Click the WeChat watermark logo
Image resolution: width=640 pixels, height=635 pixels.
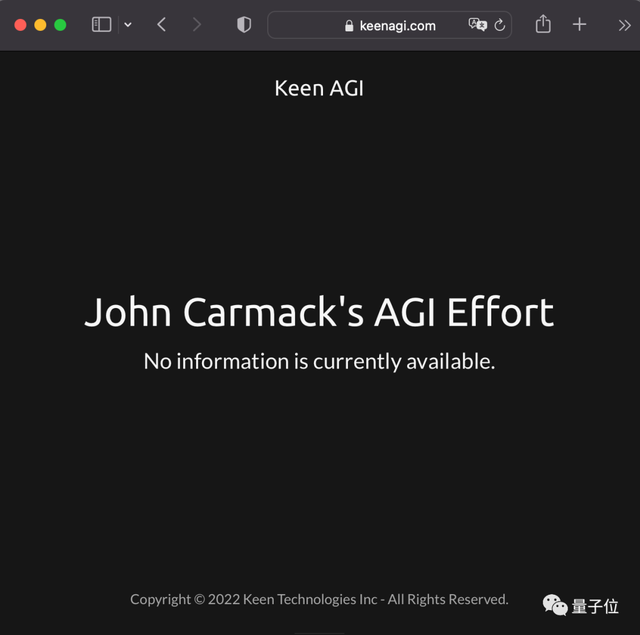(554, 605)
